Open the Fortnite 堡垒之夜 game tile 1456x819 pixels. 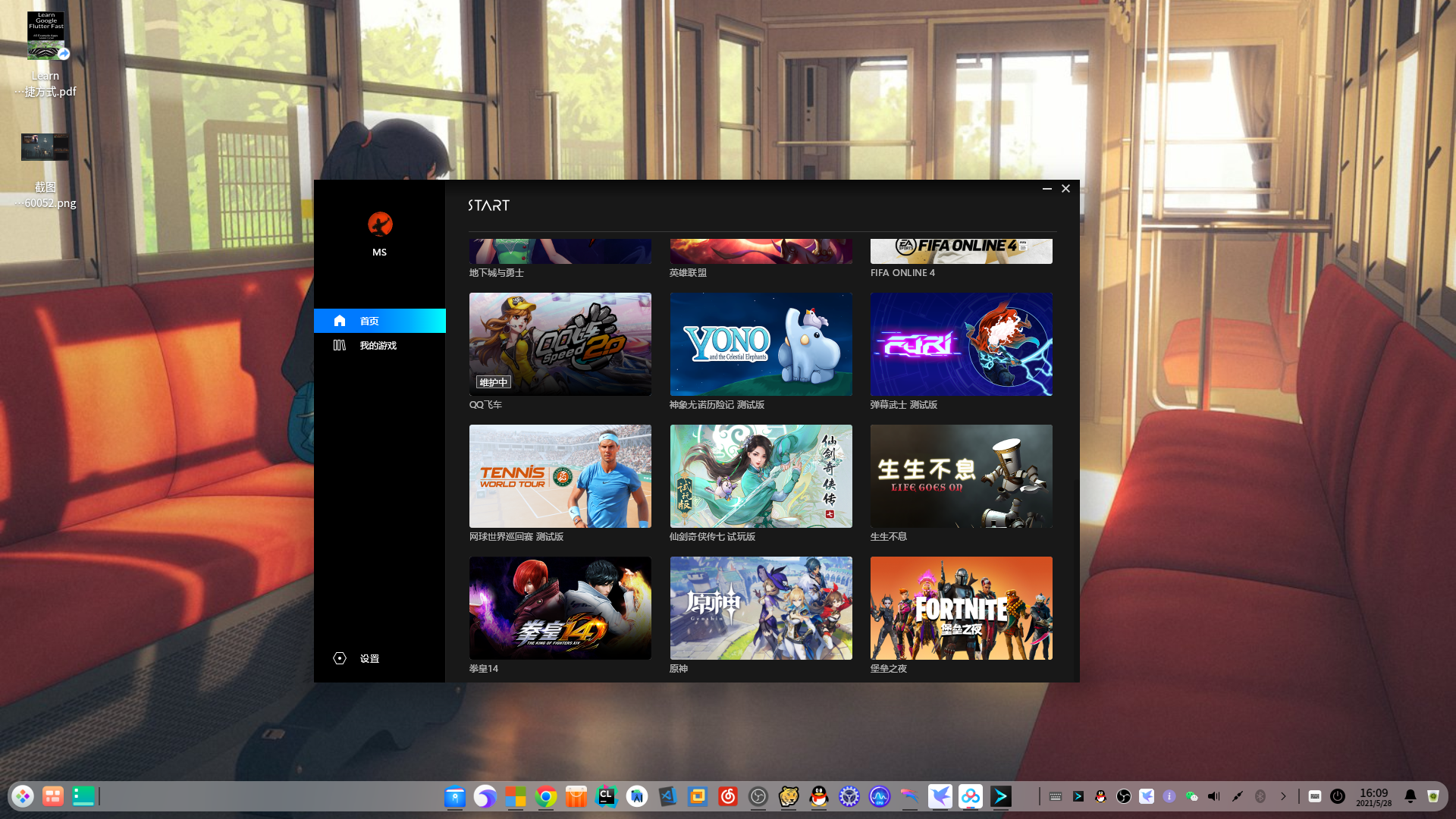coord(961,608)
